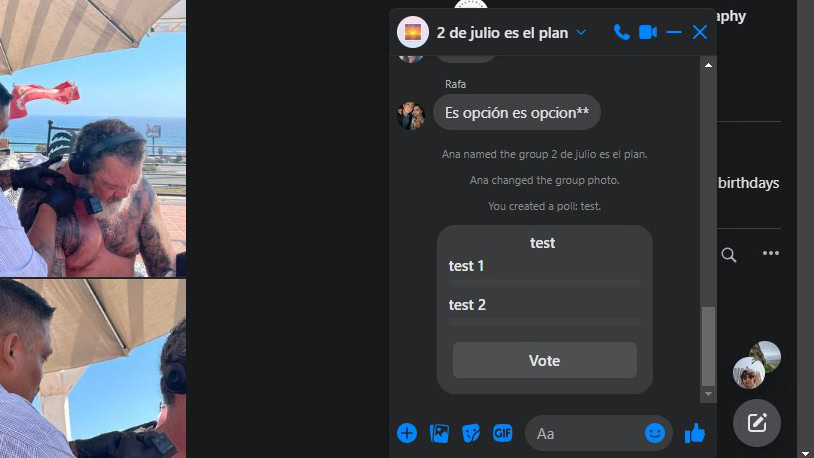
Task: Open the sticker picker
Action: pos(471,433)
